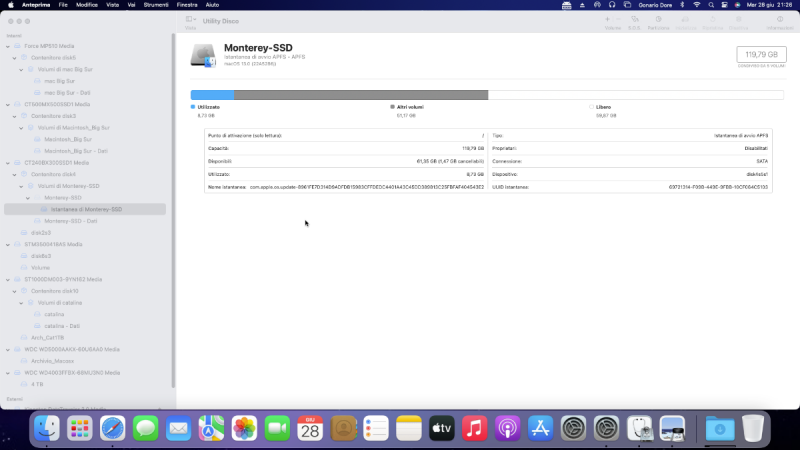Image resolution: width=800 pixels, height=450 pixels.
Task: Select disk2s3 in the sidebar
Action: click(41, 233)
